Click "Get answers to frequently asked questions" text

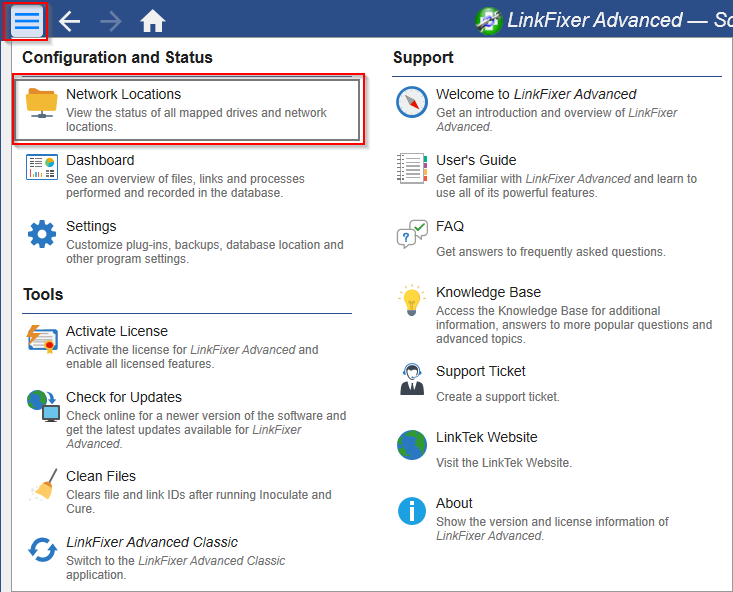pyautogui.click(x=551, y=252)
